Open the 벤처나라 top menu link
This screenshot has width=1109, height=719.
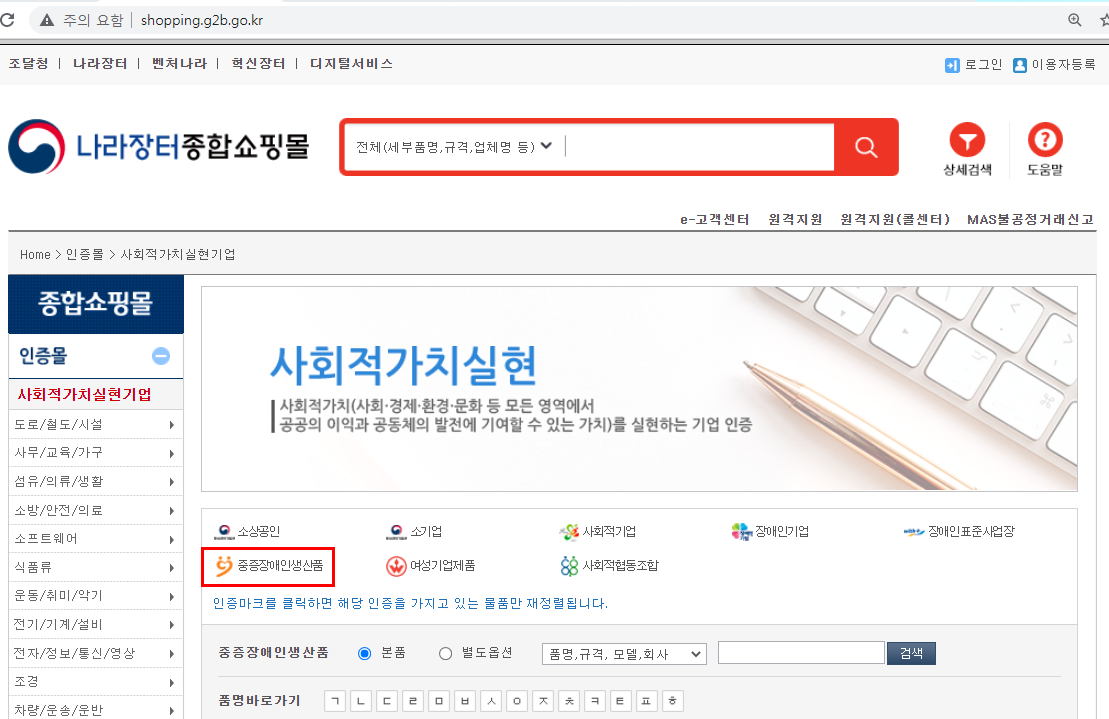179,64
